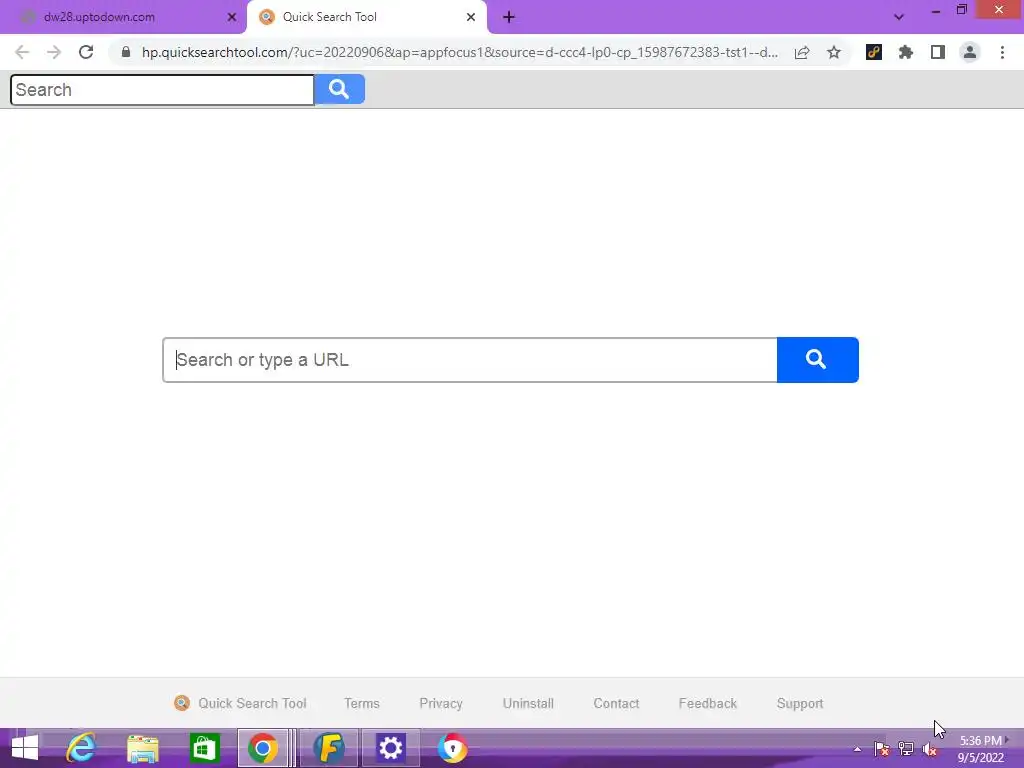Click the large blue search button
Screen dimensions: 1024x768
tap(817, 360)
